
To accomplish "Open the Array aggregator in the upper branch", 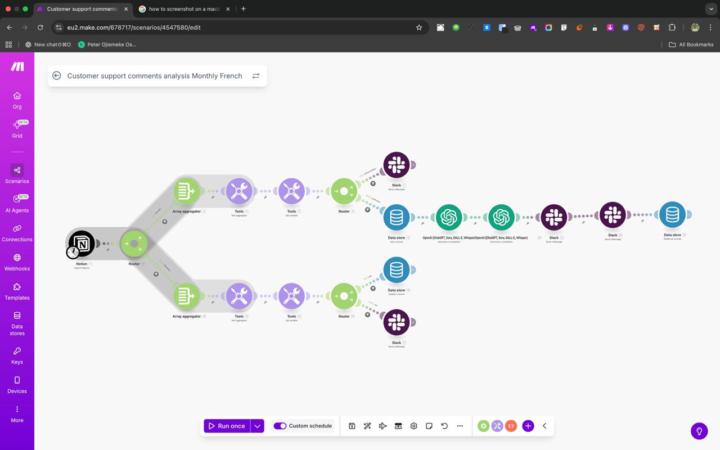I will pos(186,191).
